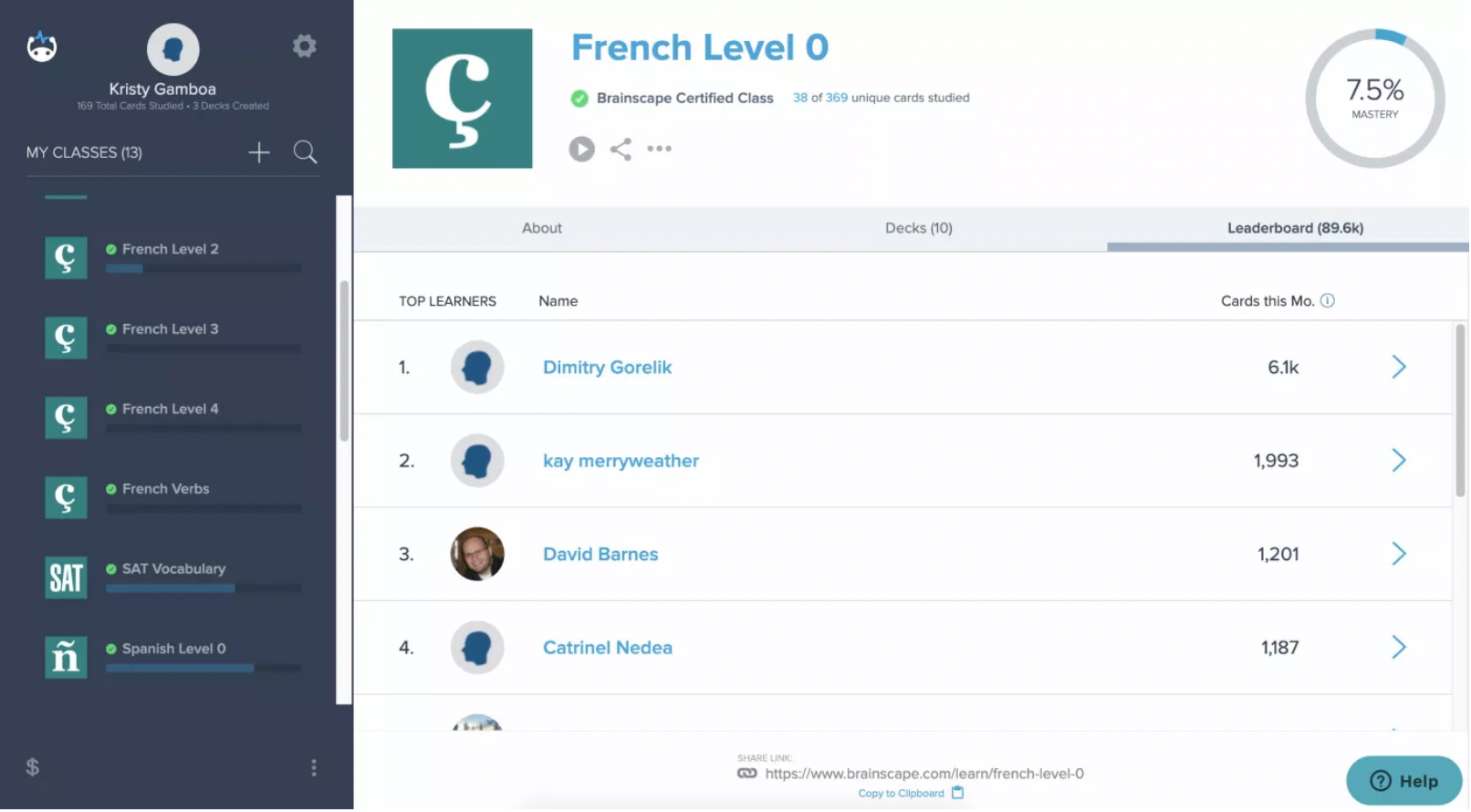Start studying with the play button
The image size is (1471, 812).
click(x=581, y=149)
